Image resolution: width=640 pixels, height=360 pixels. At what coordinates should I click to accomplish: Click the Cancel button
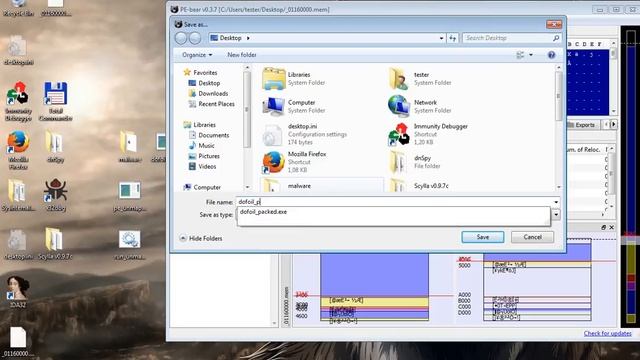[533, 237]
